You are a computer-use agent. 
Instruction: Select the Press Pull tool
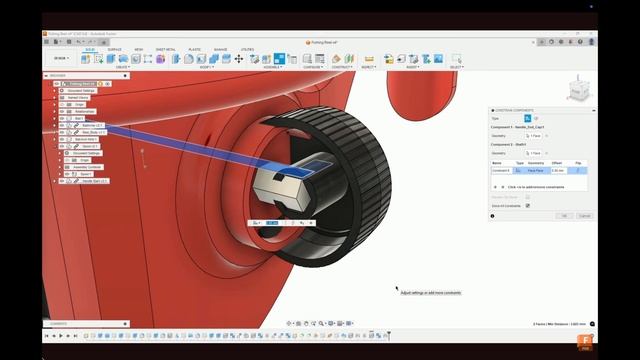tap(176, 59)
